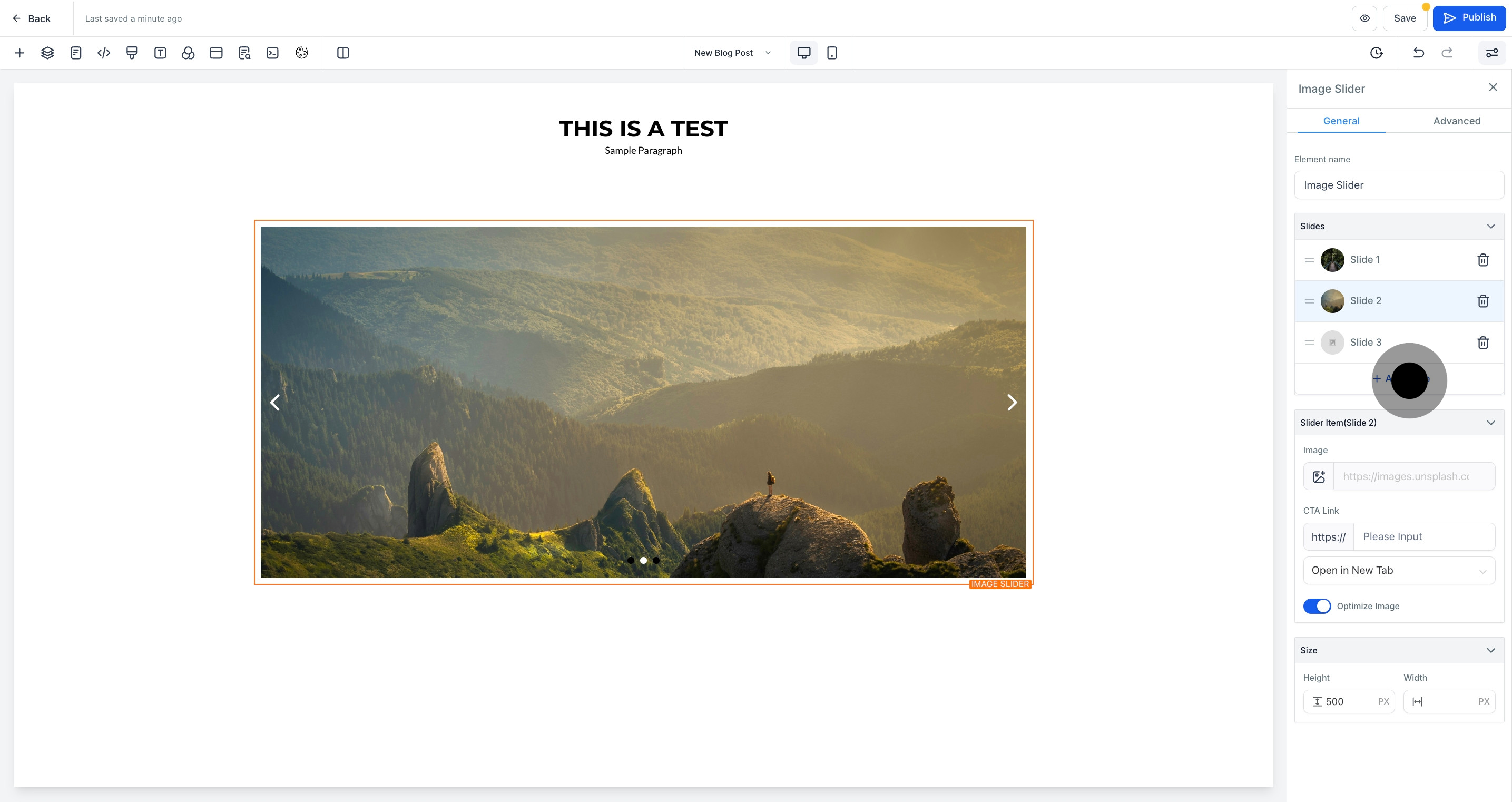Switch to the Advanced tab
The width and height of the screenshot is (1512, 802).
click(1456, 121)
